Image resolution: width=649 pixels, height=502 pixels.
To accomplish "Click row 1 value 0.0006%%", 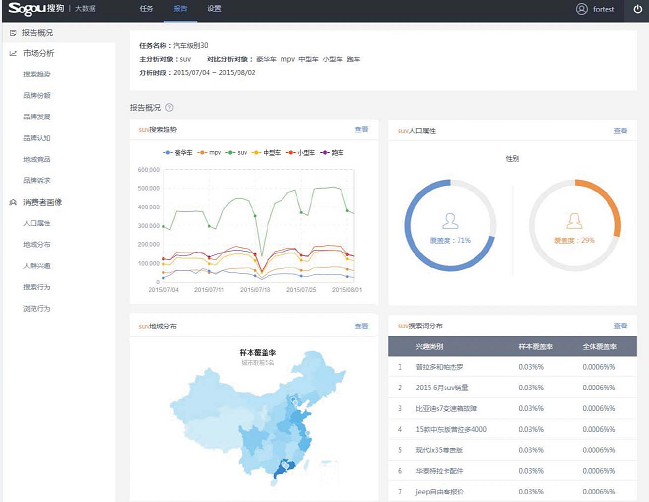I will click(x=599, y=367).
